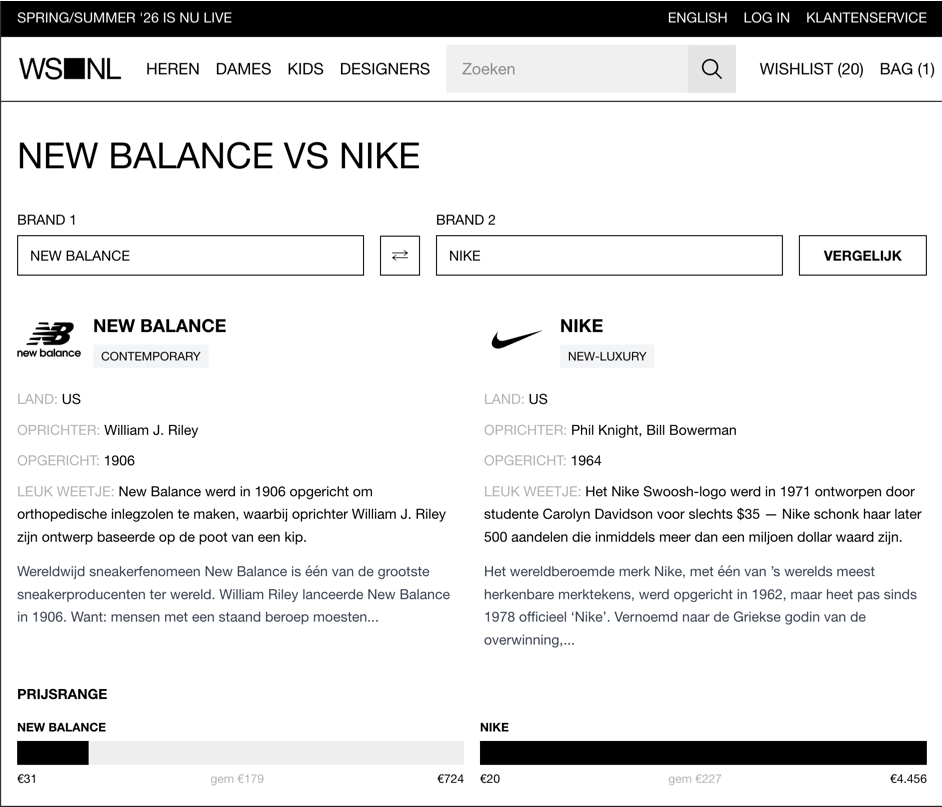Open the LOG IN page
Image resolution: width=942 pixels, height=807 pixels.
click(766, 17)
